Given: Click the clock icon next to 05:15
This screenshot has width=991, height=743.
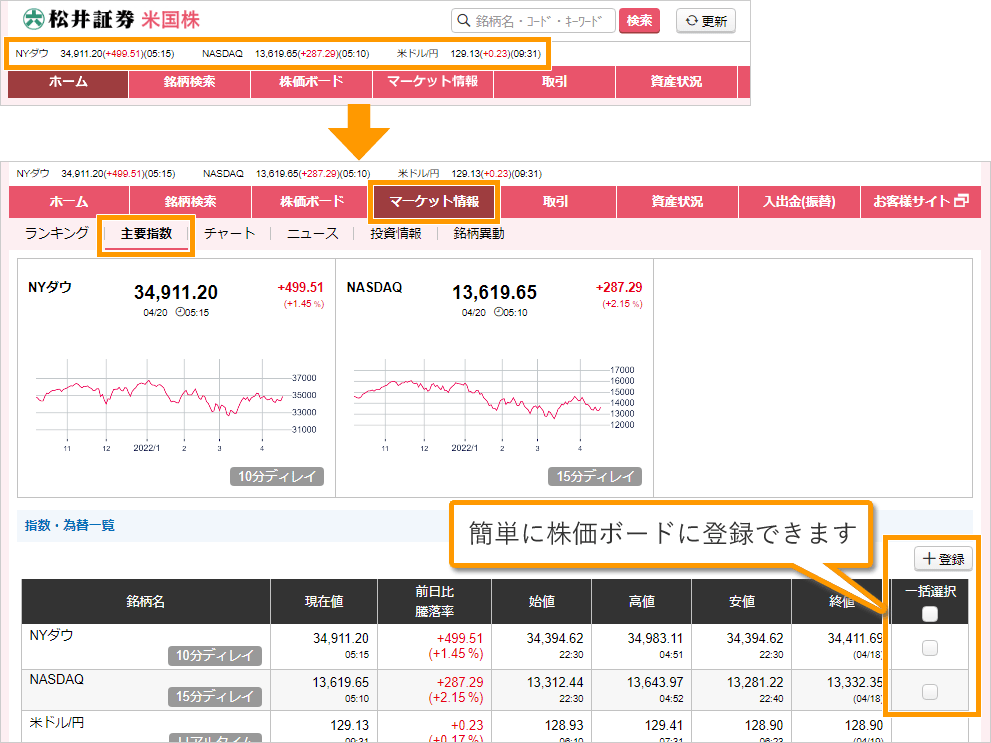Looking at the screenshot, I should coord(180,312).
